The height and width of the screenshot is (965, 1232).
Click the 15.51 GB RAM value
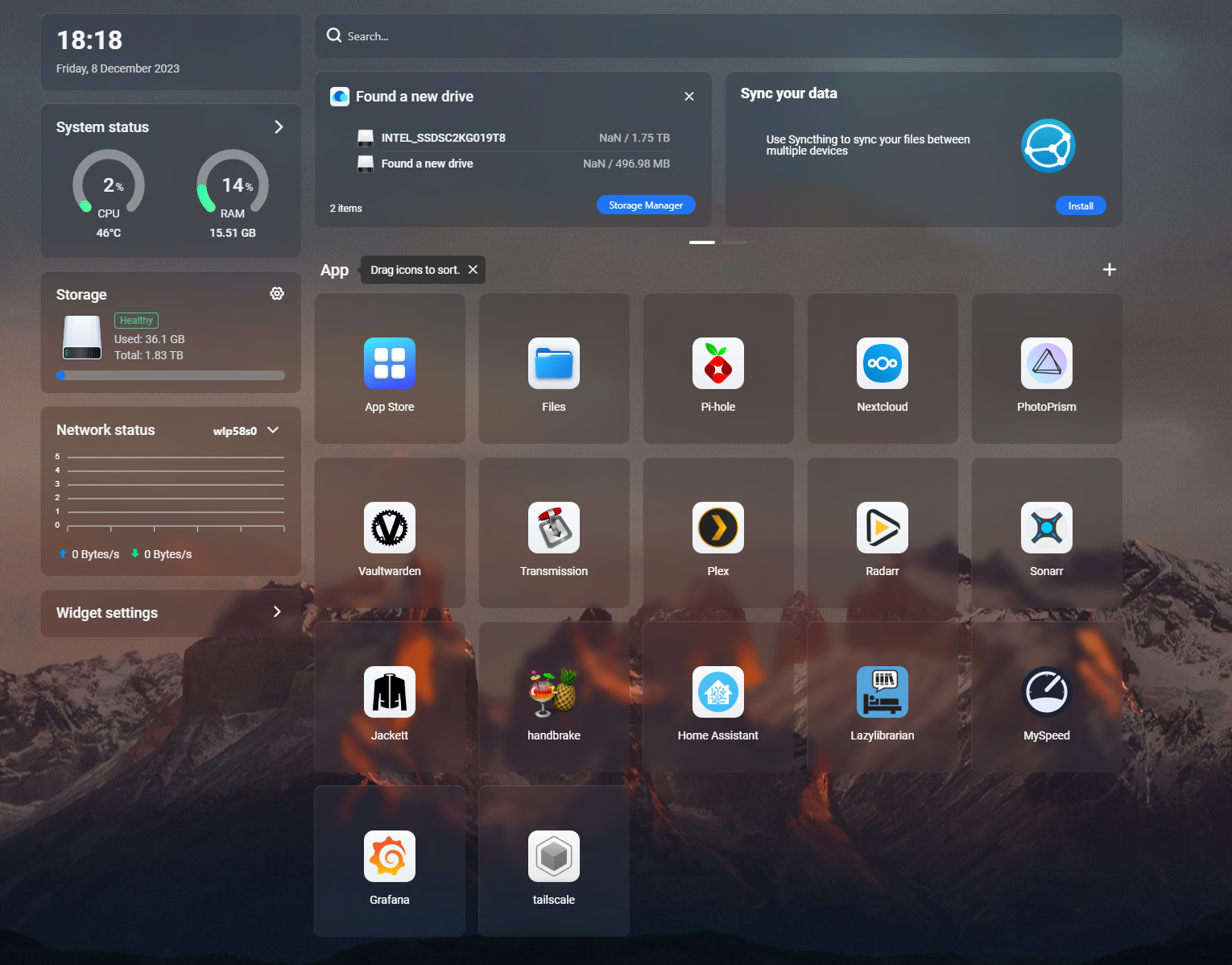tap(233, 233)
